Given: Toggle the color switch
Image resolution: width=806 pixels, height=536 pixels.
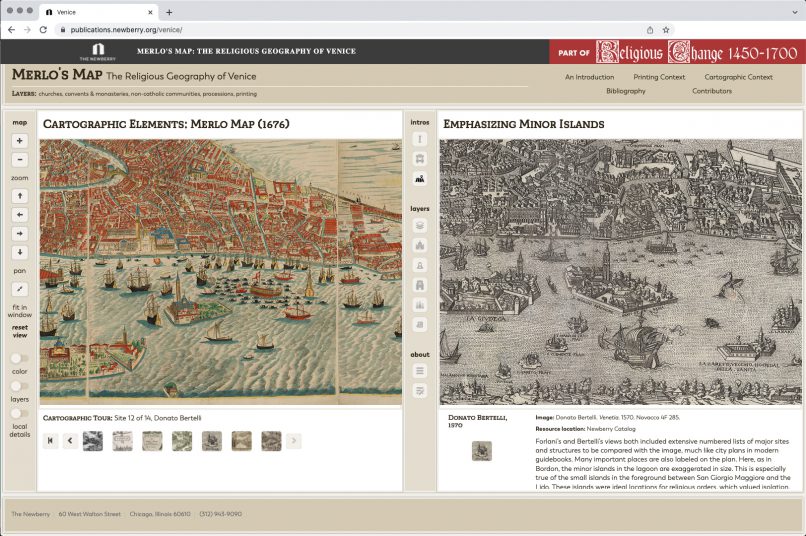Looking at the screenshot, I should [x=18, y=358].
